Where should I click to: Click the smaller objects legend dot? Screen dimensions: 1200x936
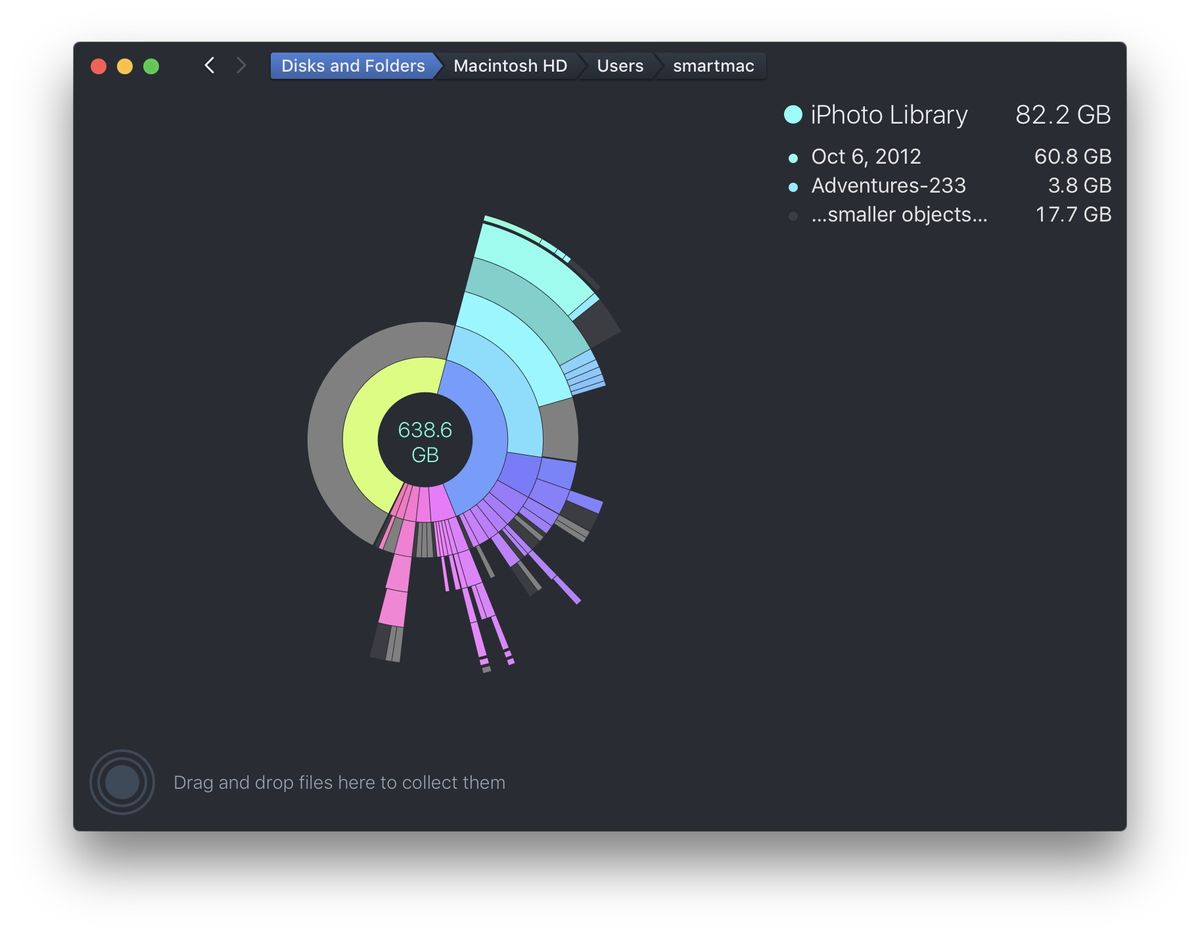[793, 215]
